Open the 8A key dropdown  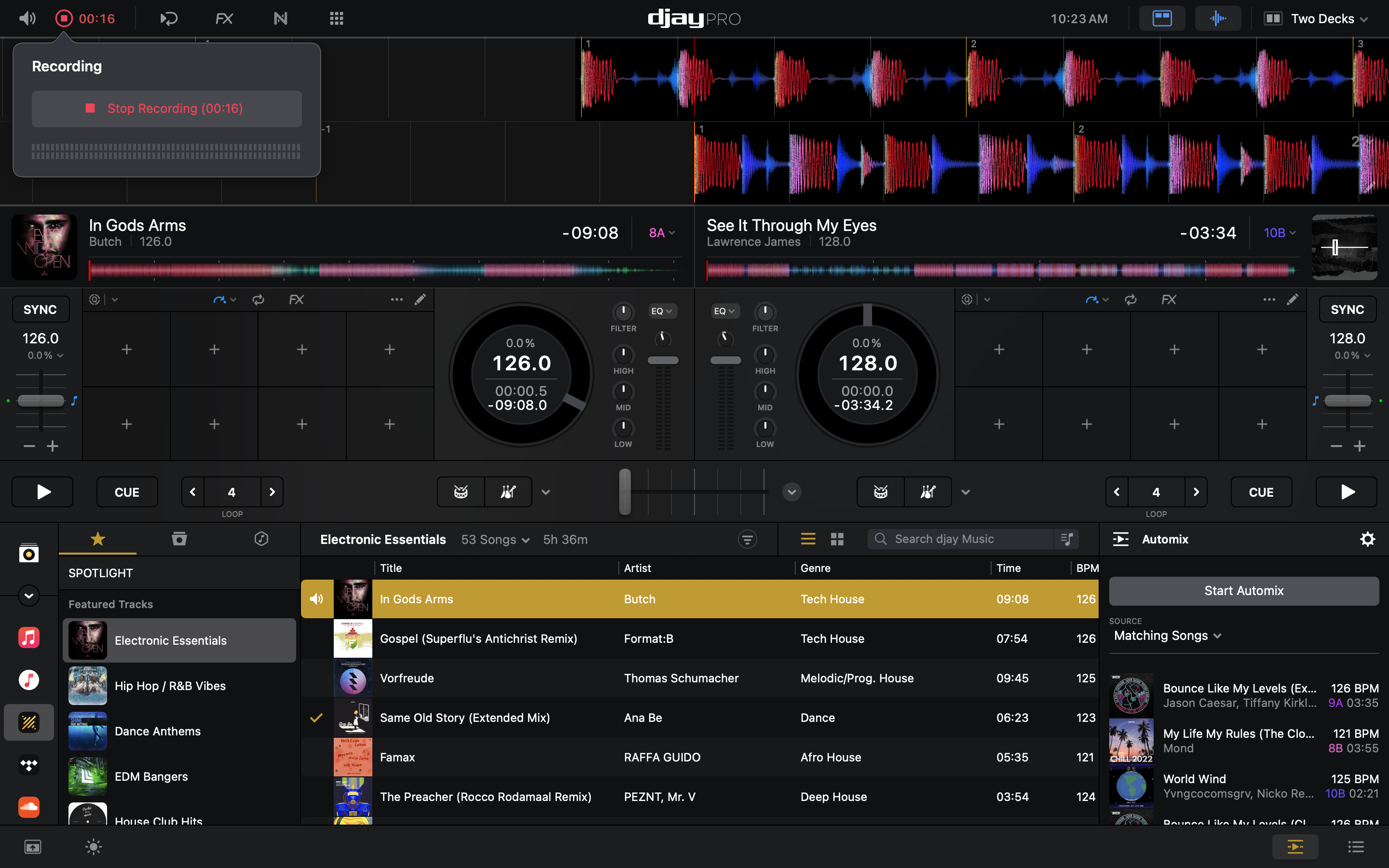(662, 232)
